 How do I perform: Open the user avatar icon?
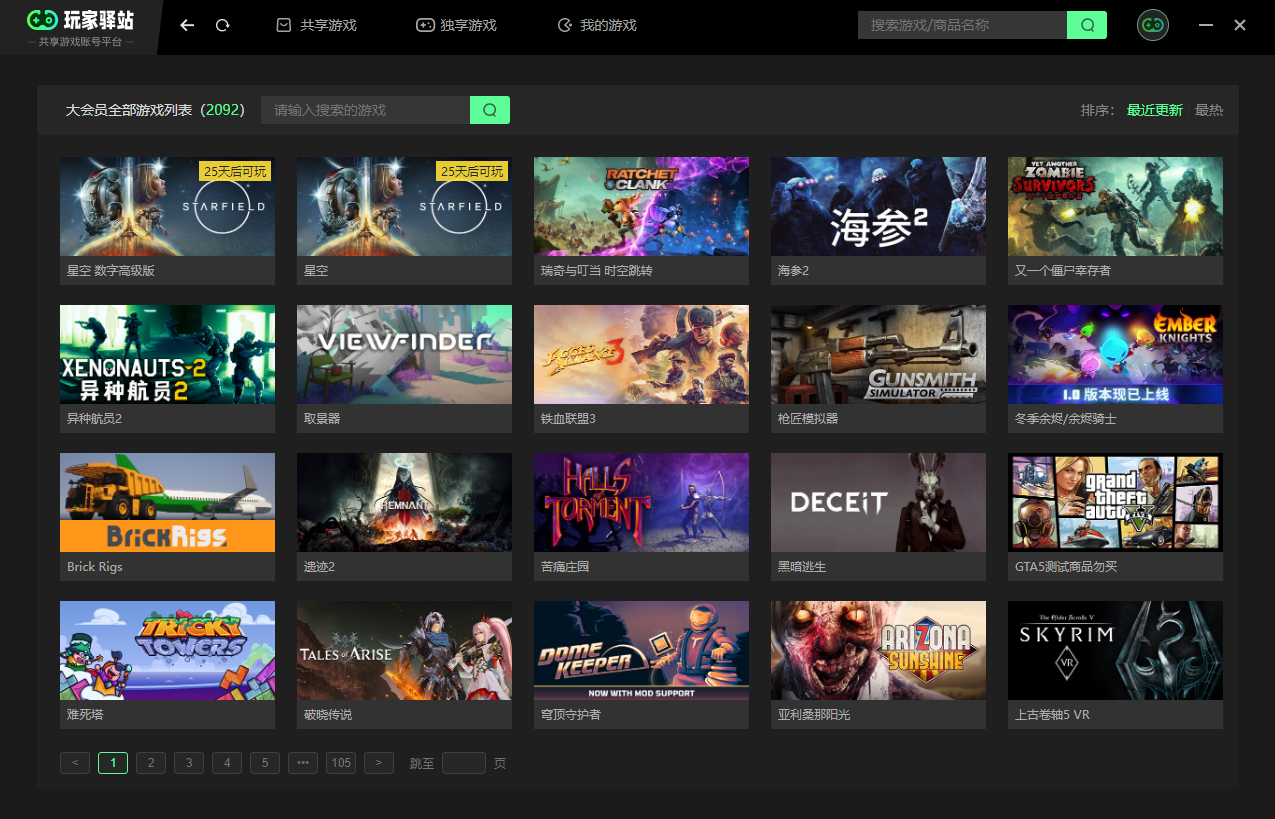click(1153, 25)
